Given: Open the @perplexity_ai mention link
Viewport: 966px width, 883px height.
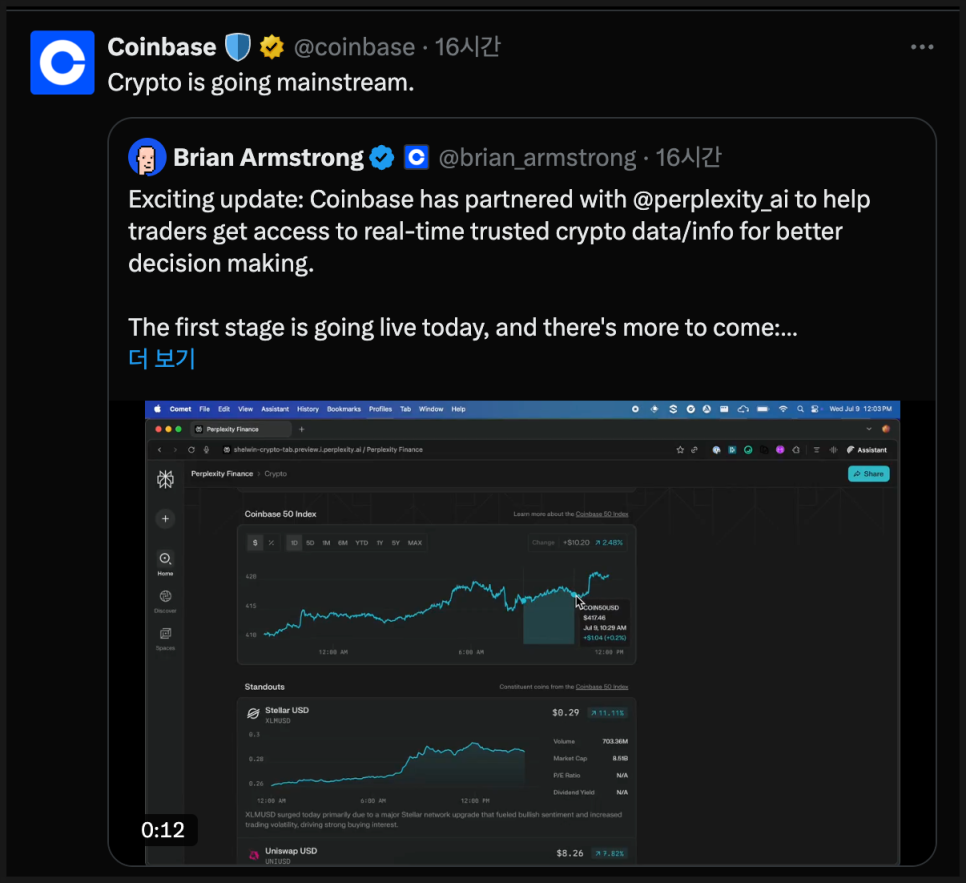Looking at the screenshot, I should [x=710, y=200].
